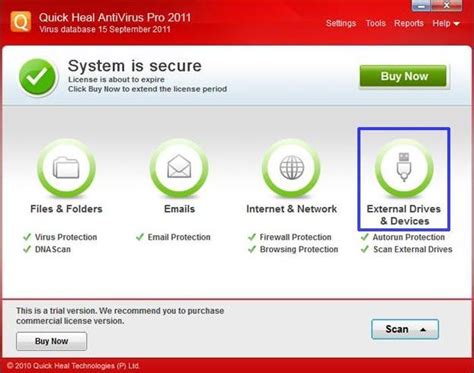Click the gray Buy Now button

pos(52,341)
